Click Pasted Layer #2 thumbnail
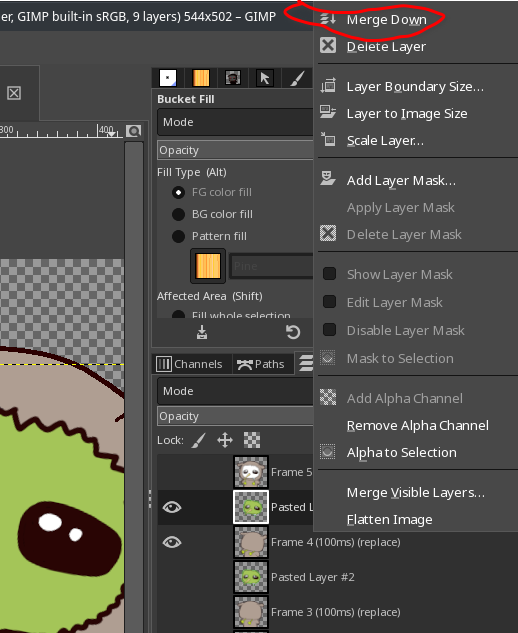Image resolution: width=518 pixels, height=633 pixels. click(x=251, y=577)
